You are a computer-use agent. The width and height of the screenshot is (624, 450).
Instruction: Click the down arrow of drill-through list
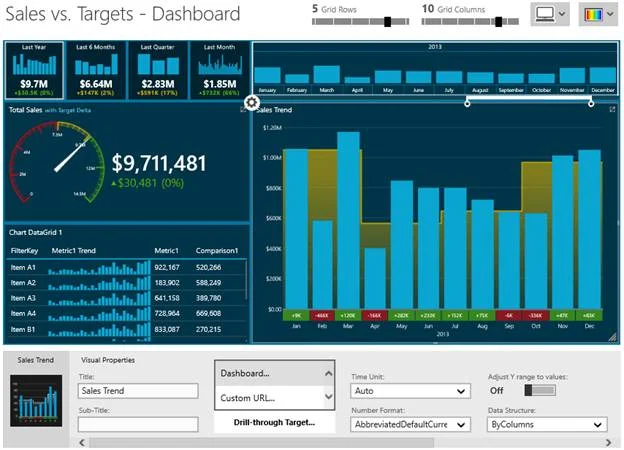(x=328, y=397)
